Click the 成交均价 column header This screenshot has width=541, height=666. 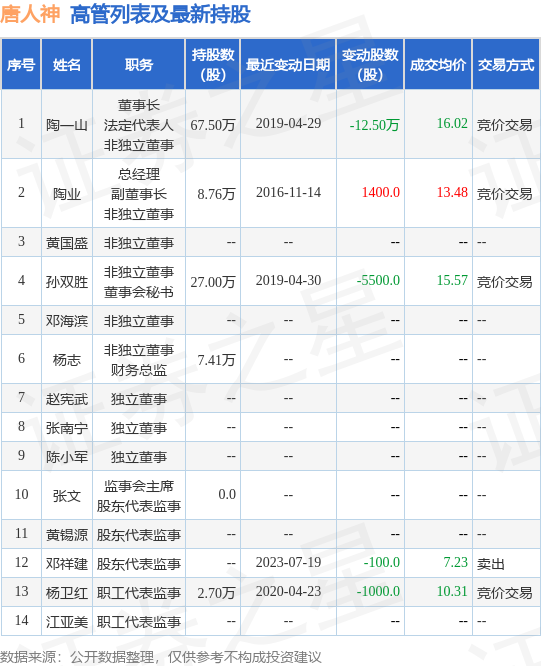(x=438, y=65)
